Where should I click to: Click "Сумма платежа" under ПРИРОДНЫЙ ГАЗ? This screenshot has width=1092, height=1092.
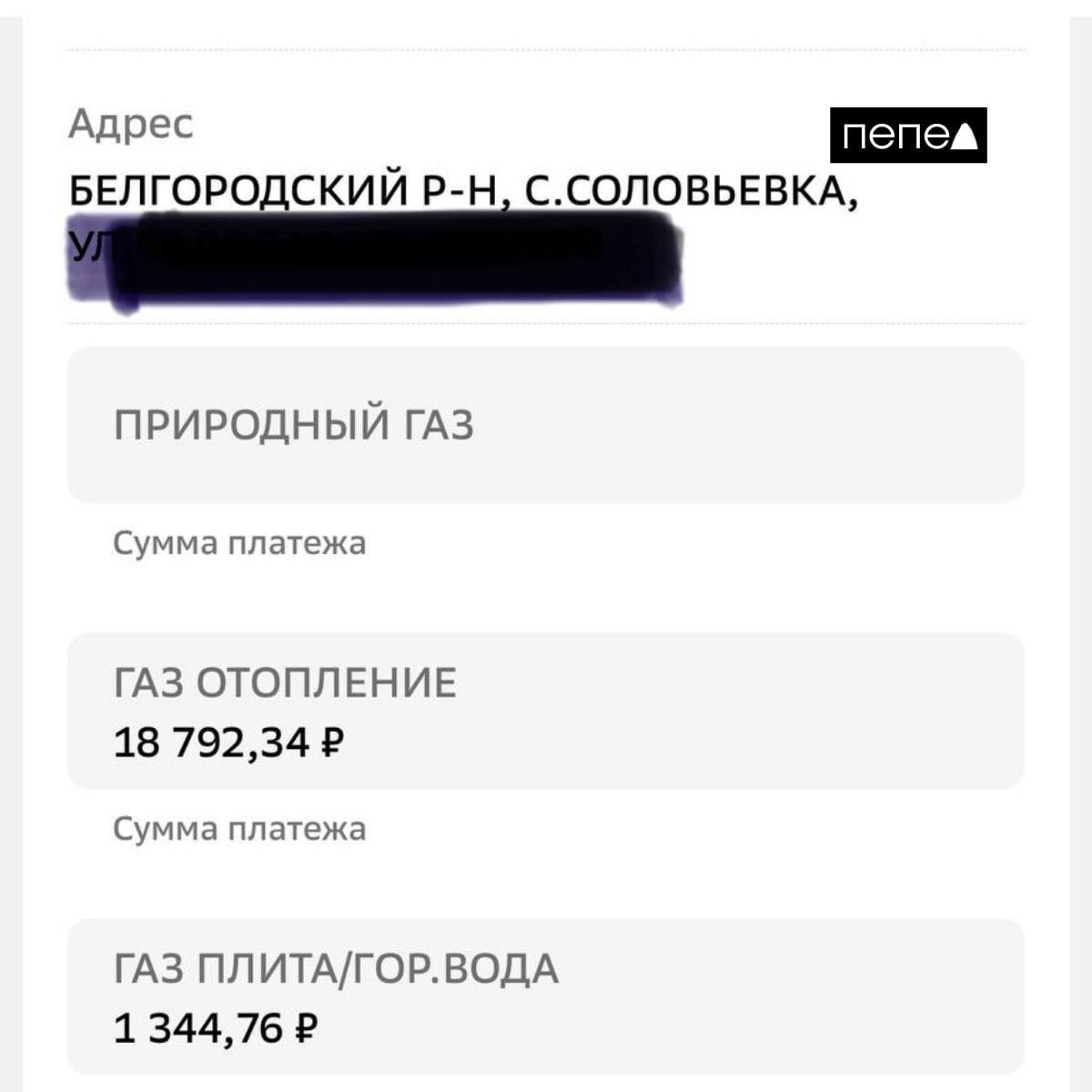[x=239, y=543]
